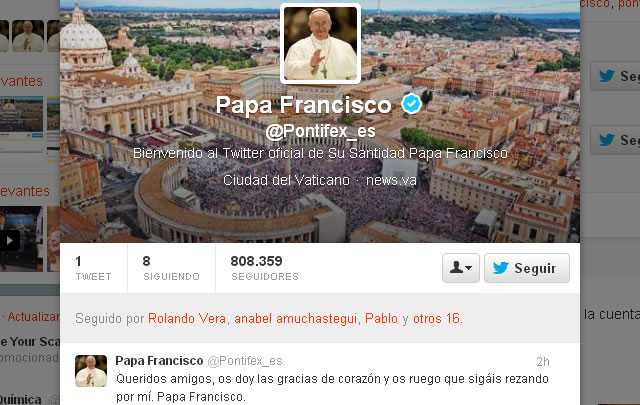This screenshot has height=405, width=640.
Task: Open the Papa Francisco name on the tweet
Action: [159, 361]
